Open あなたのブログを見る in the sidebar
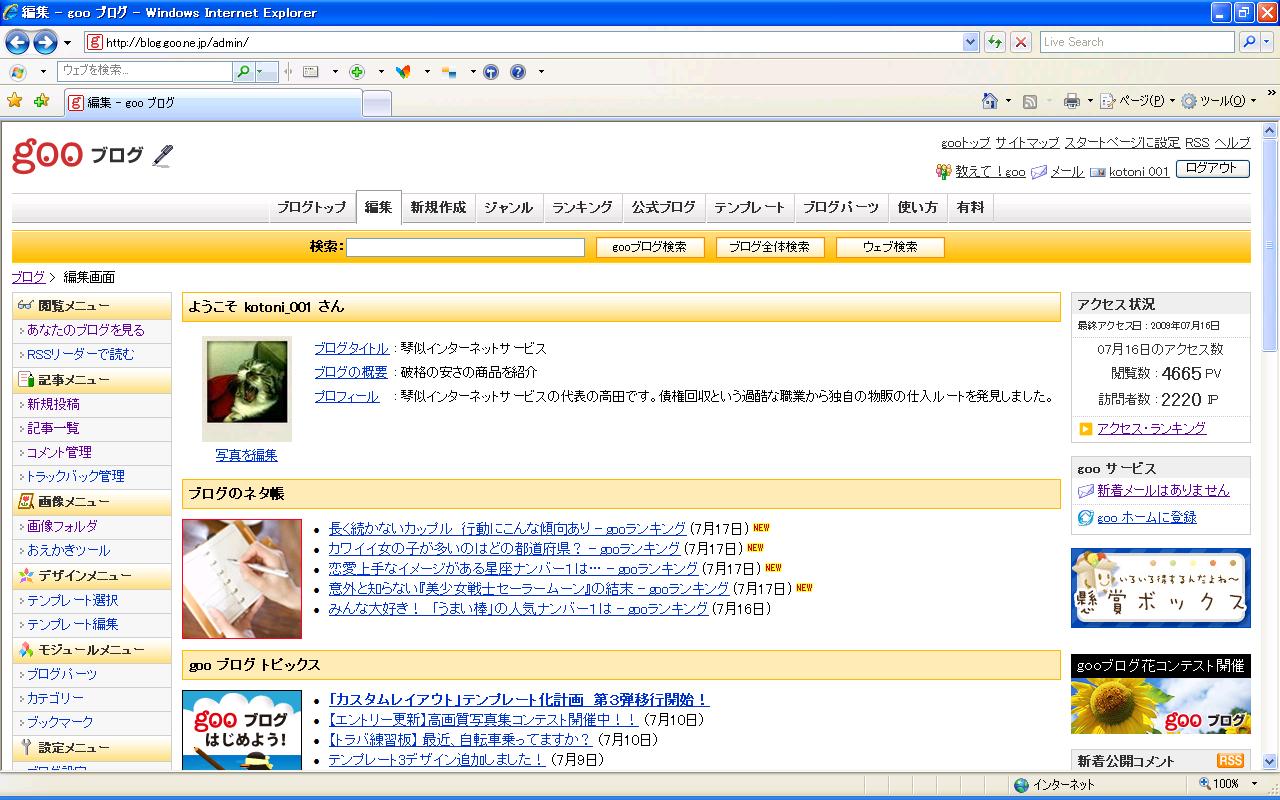Screen dimensions: 1280x800 (x=86, y=330)
